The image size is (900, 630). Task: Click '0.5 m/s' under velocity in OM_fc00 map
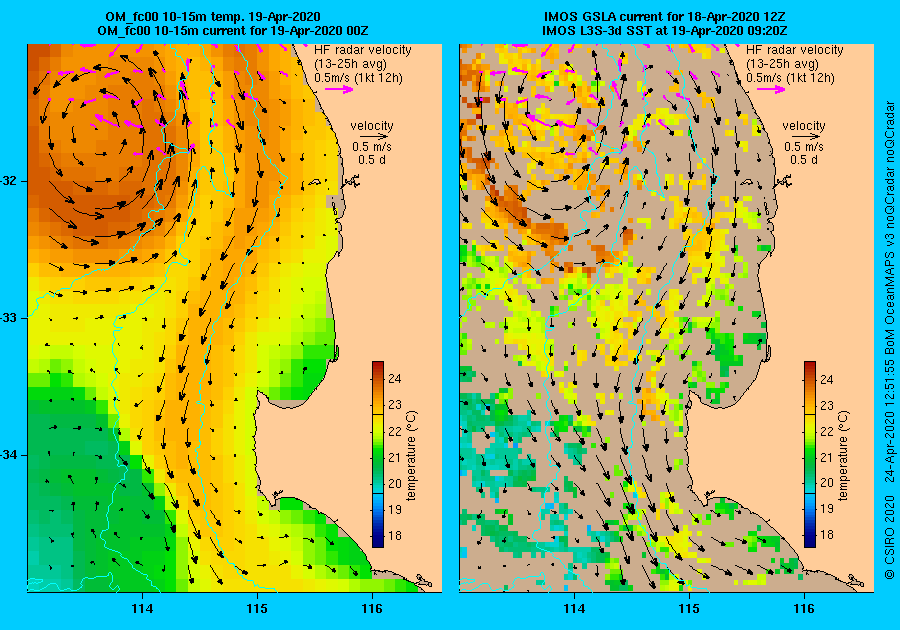(372, 147)
